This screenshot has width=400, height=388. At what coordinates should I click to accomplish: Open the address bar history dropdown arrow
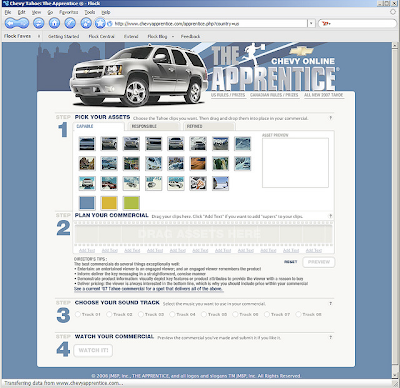[x=311, y=24]
